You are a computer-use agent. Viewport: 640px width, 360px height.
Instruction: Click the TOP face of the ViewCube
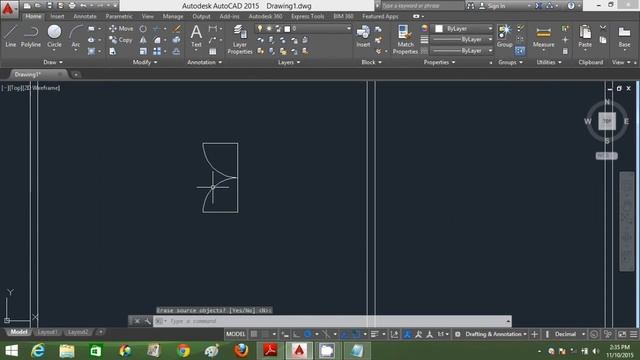click(607, 121)
